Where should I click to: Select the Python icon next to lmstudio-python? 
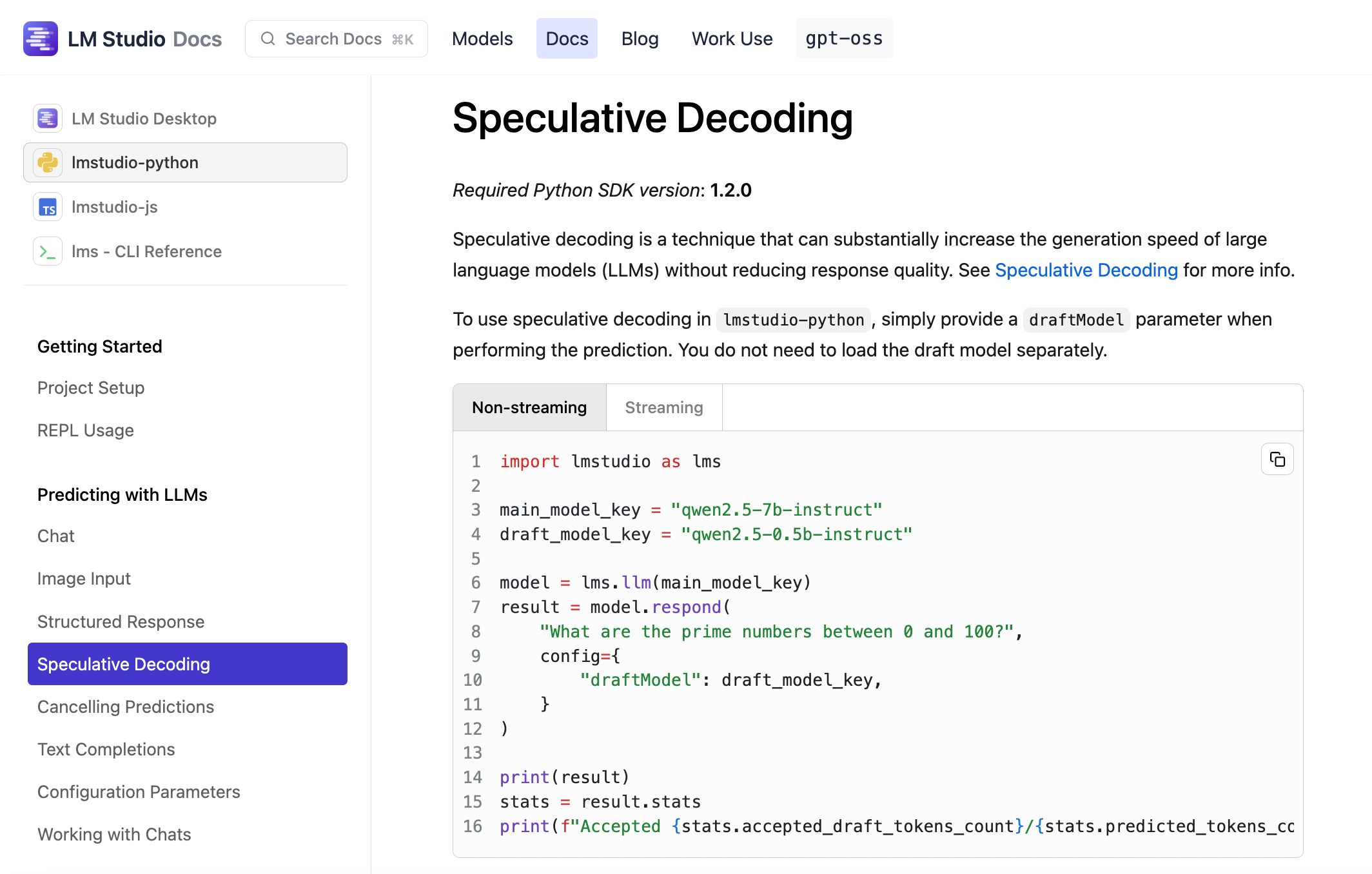pyautogui.click(x=48, y=162)
